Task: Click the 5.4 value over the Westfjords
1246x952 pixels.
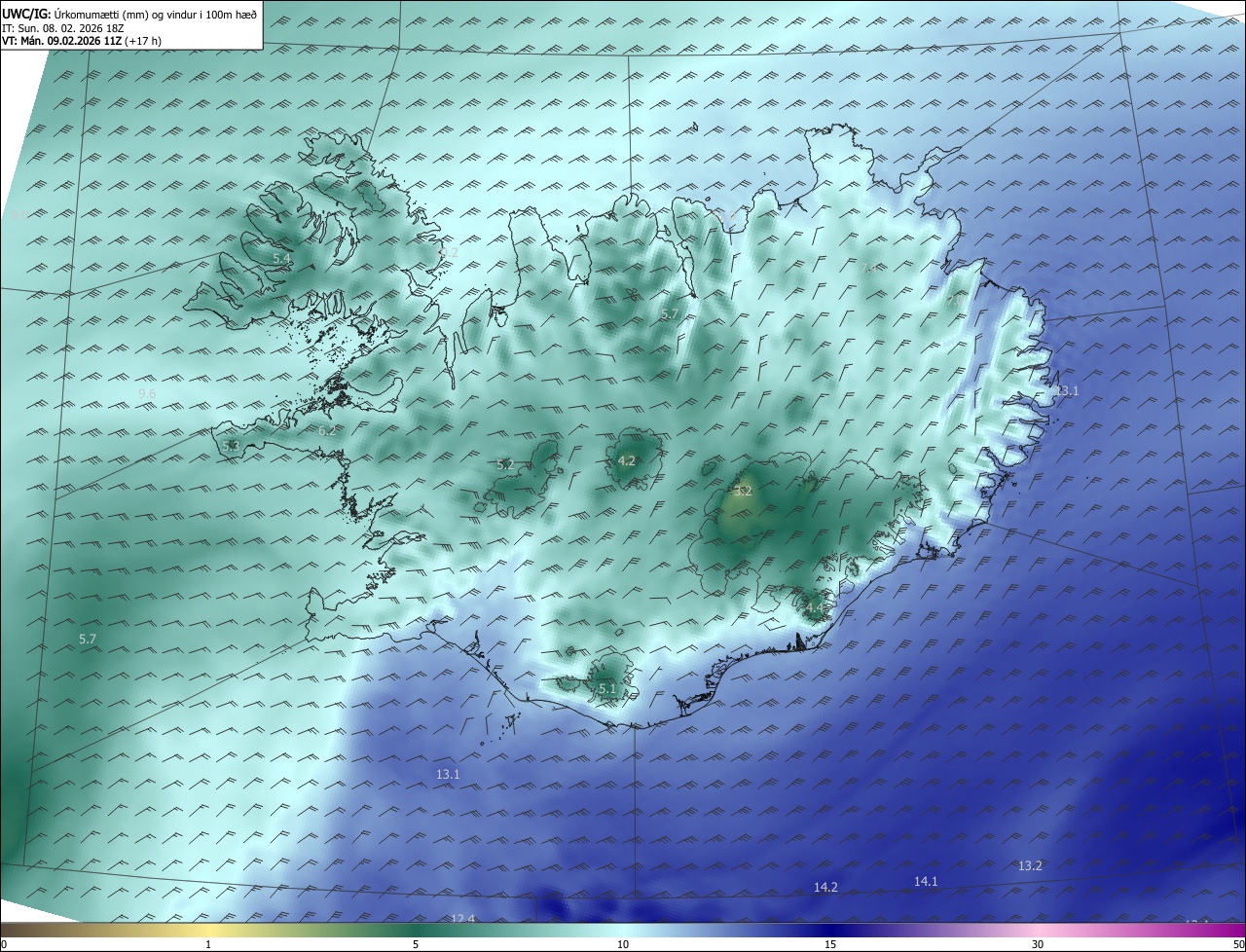Action: point(281,259)
